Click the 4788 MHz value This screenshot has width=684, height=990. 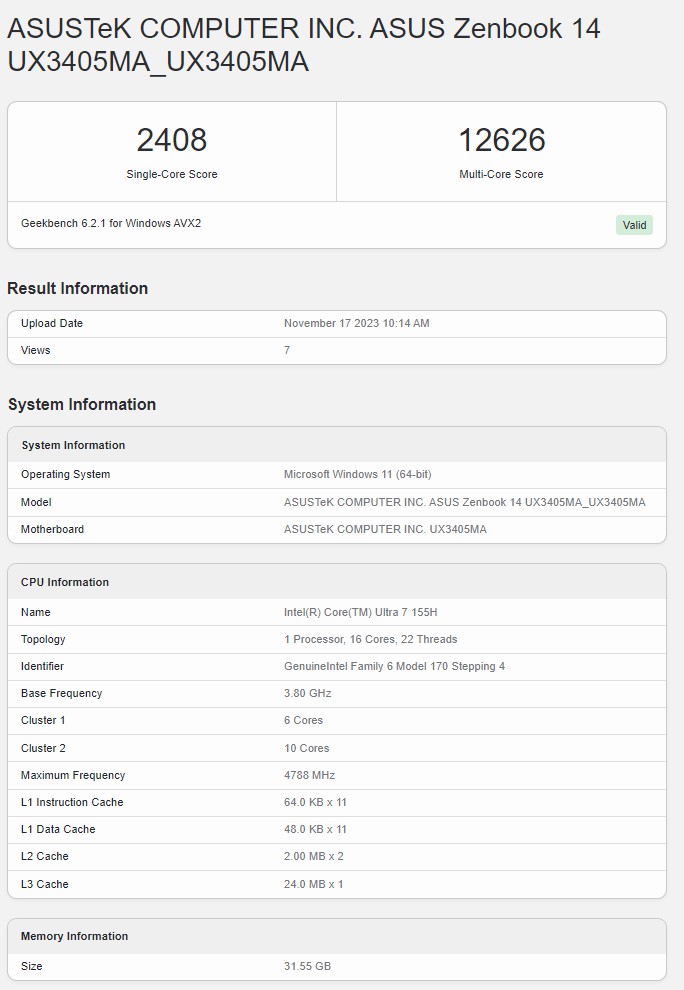click(309, 776)
